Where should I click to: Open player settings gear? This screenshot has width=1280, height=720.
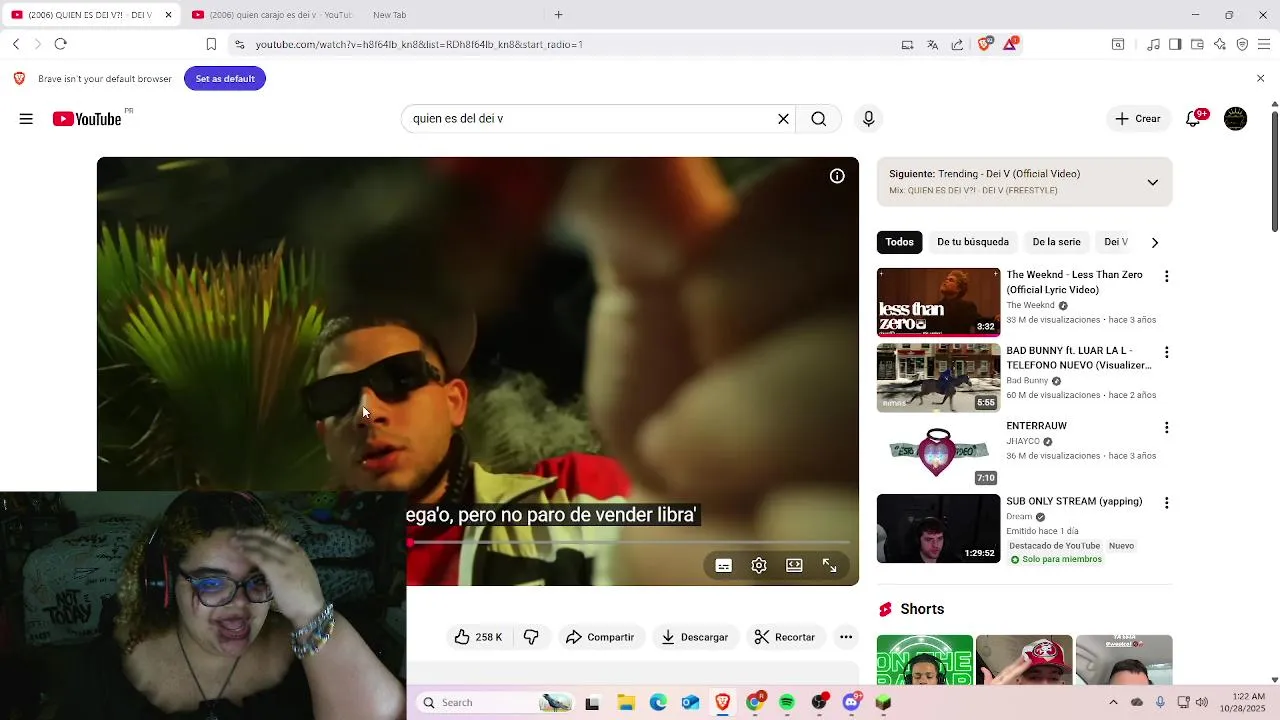[759, 565]
